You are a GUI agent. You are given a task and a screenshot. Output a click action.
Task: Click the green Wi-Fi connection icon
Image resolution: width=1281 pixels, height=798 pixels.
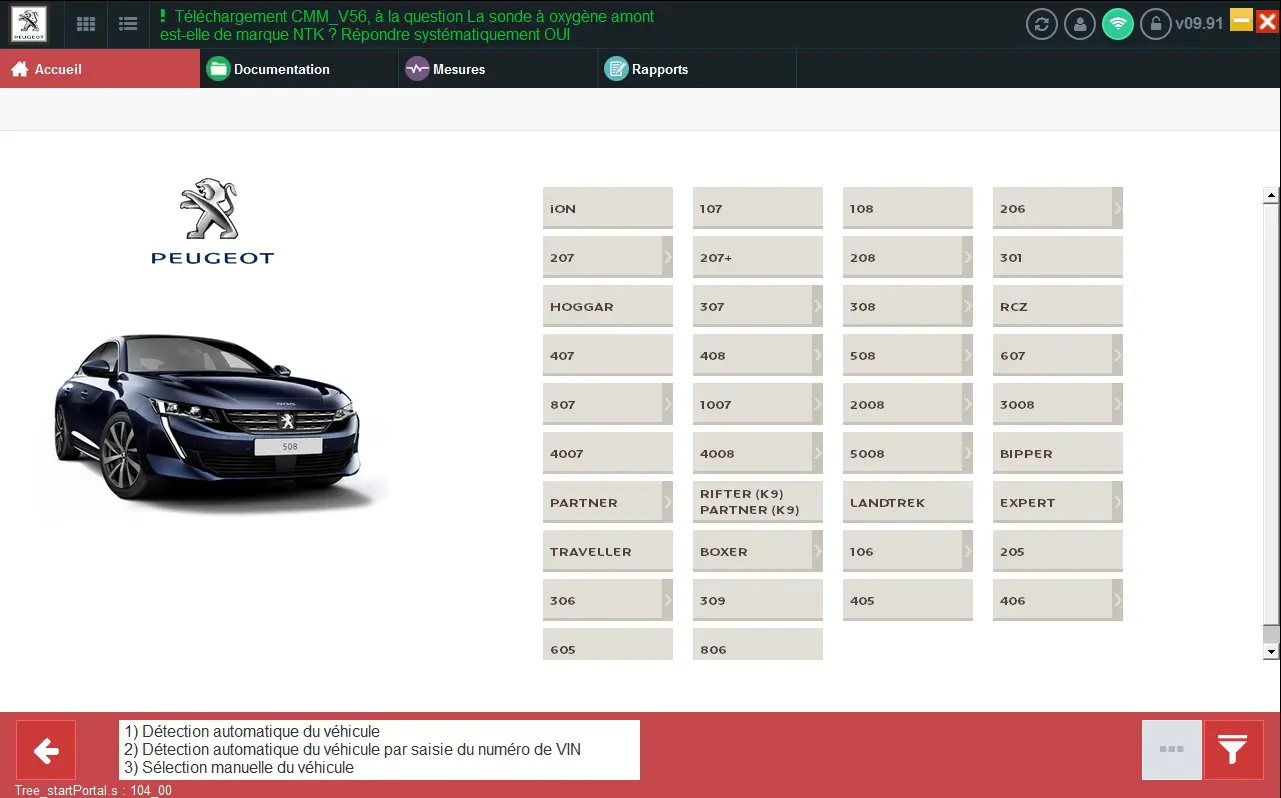[1117, 24]
